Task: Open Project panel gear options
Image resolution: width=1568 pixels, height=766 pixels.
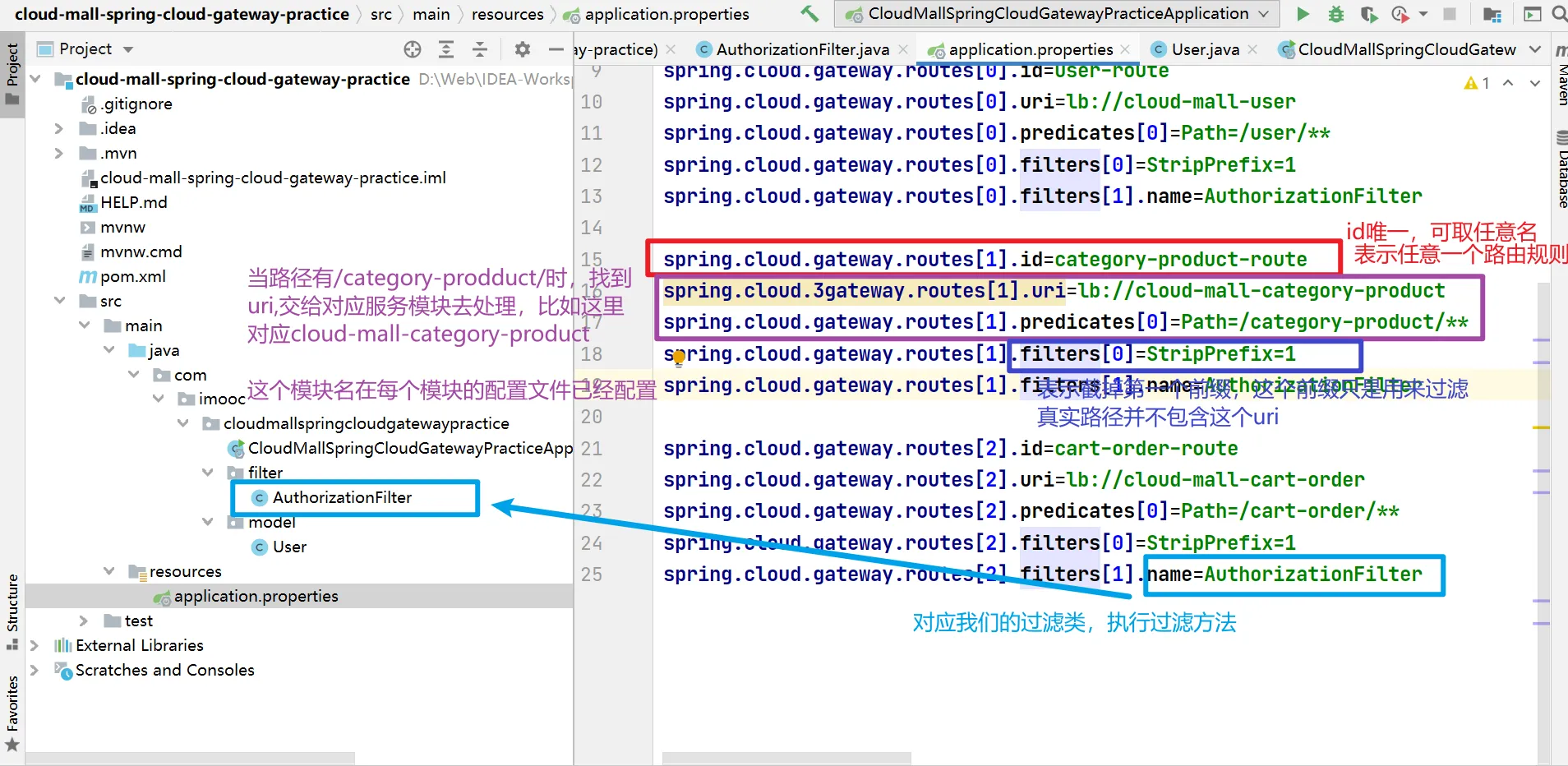Action: (522, 49)
